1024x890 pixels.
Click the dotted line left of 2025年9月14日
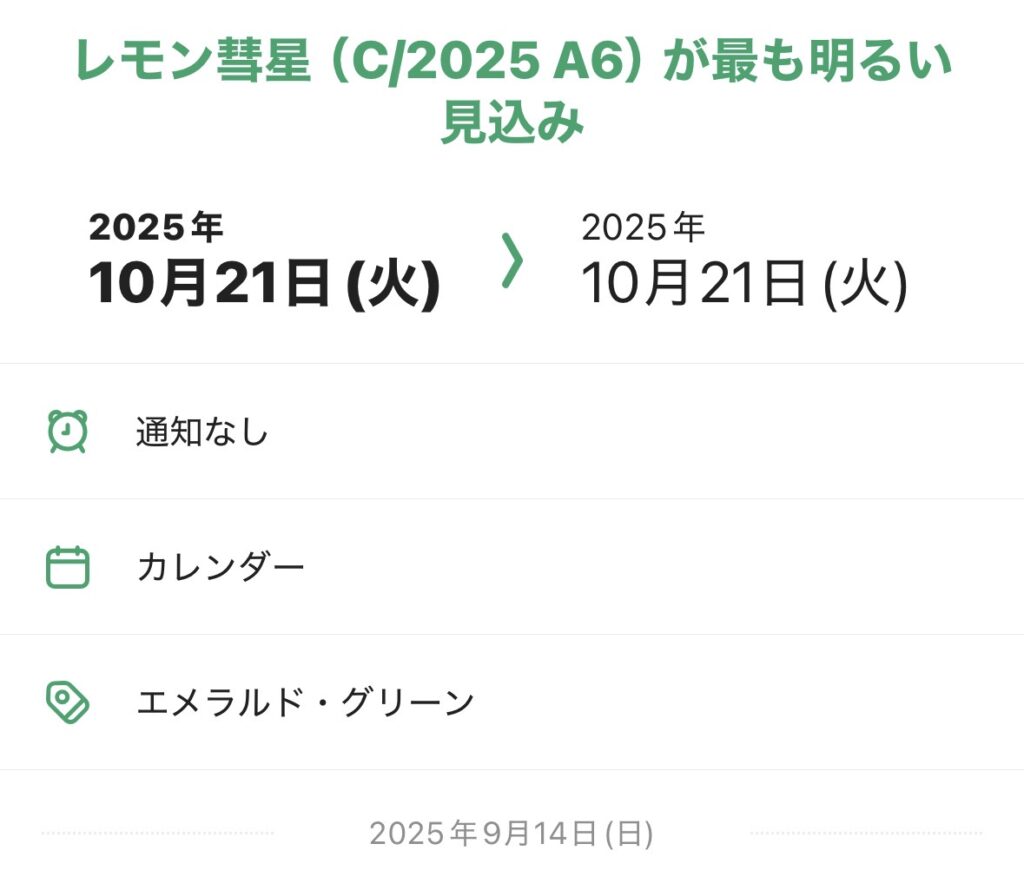(157, 833)
